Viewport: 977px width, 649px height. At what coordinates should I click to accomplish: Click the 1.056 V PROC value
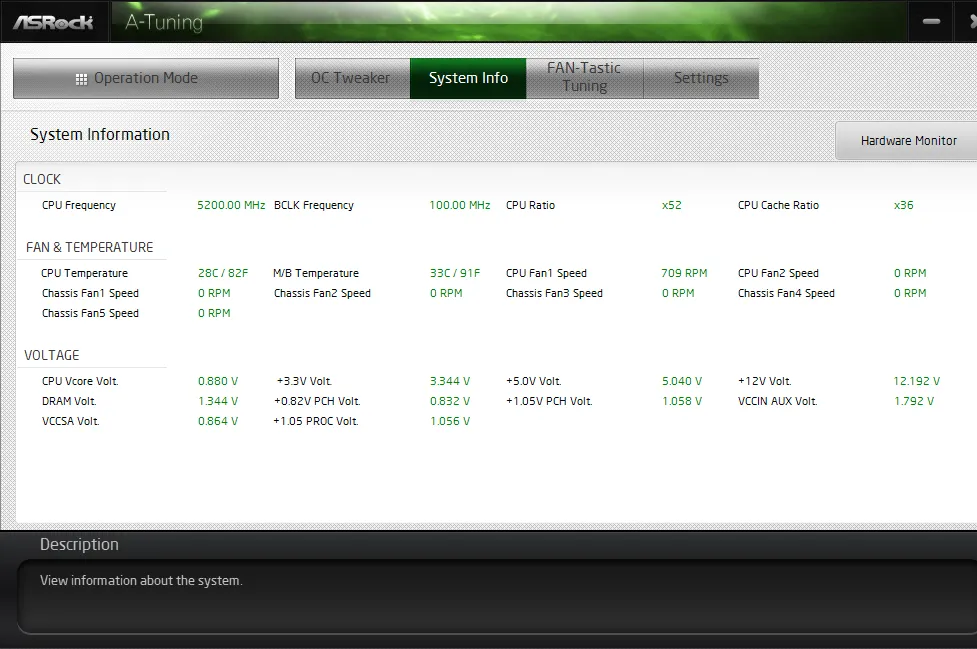point(450,421)
